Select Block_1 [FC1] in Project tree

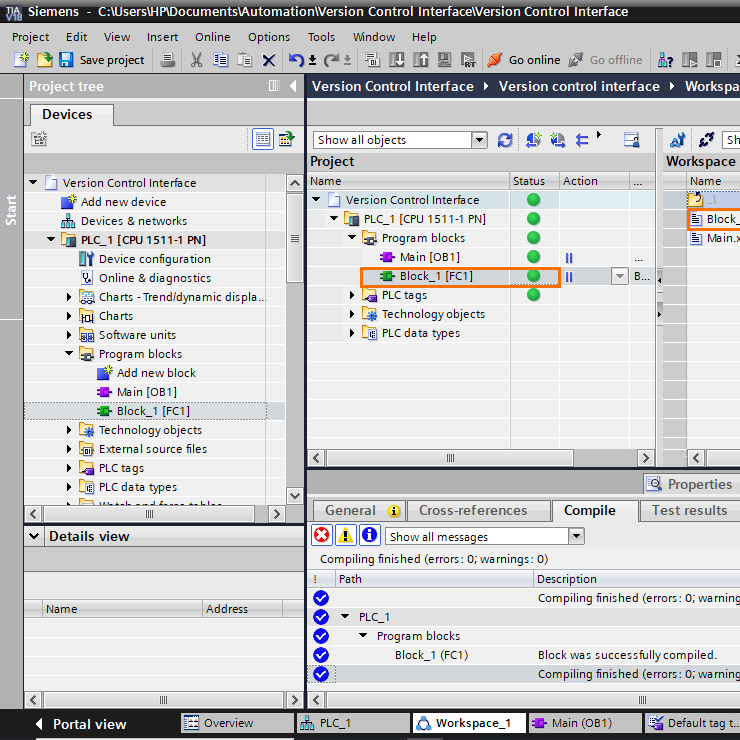tap(153, 411)
